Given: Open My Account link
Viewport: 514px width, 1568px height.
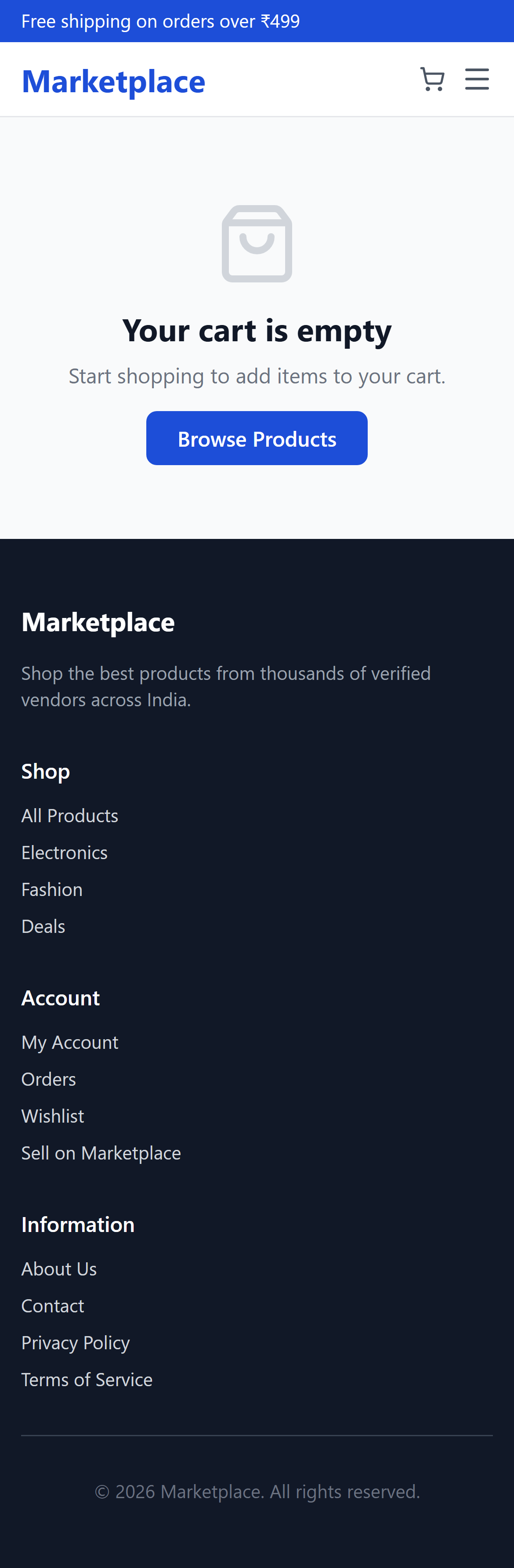Looking at the screenshot, I should click(69, 1043).
